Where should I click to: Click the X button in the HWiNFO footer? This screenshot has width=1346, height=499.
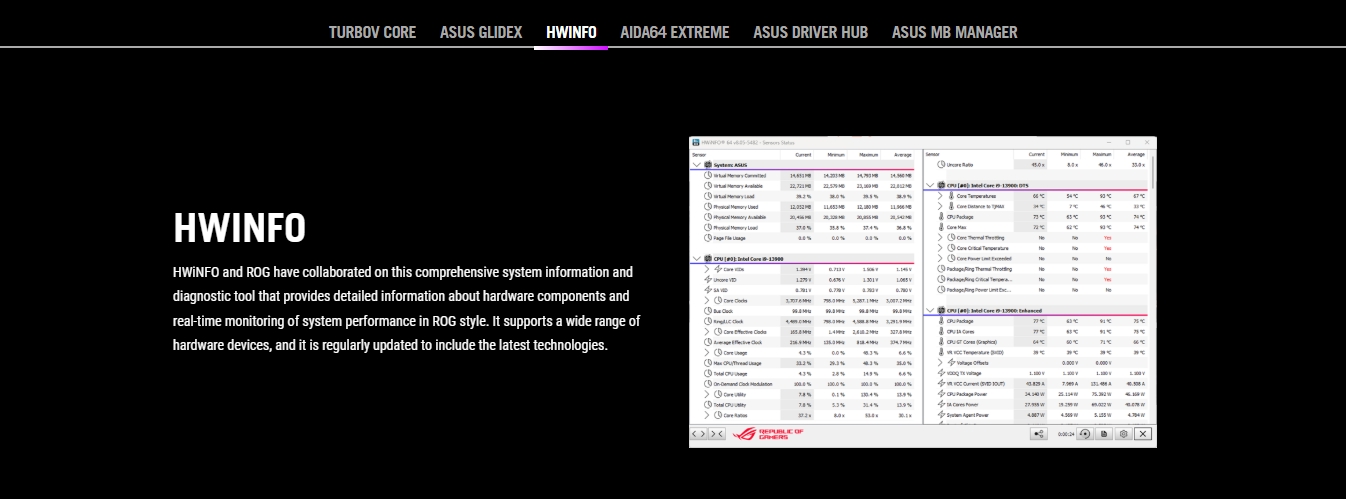point(1143,434)
